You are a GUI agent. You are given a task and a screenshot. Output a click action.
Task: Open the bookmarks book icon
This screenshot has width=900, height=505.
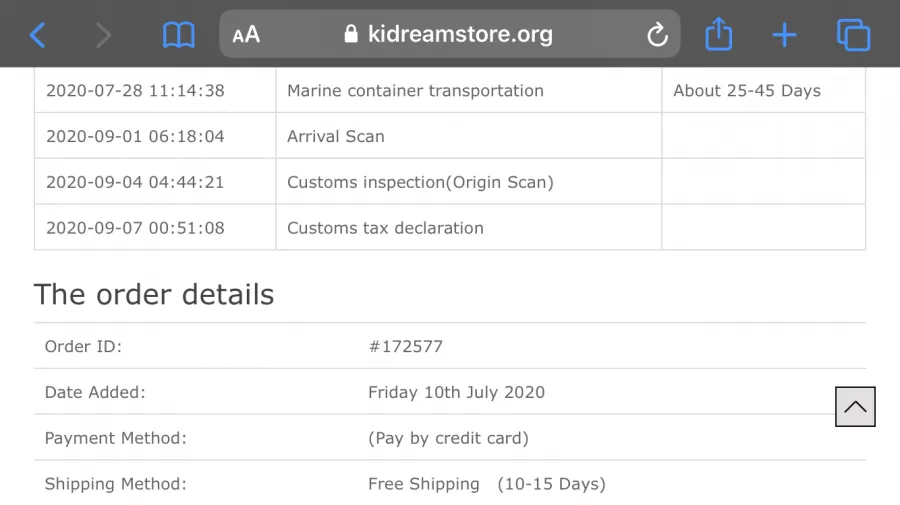click(179, 35)
